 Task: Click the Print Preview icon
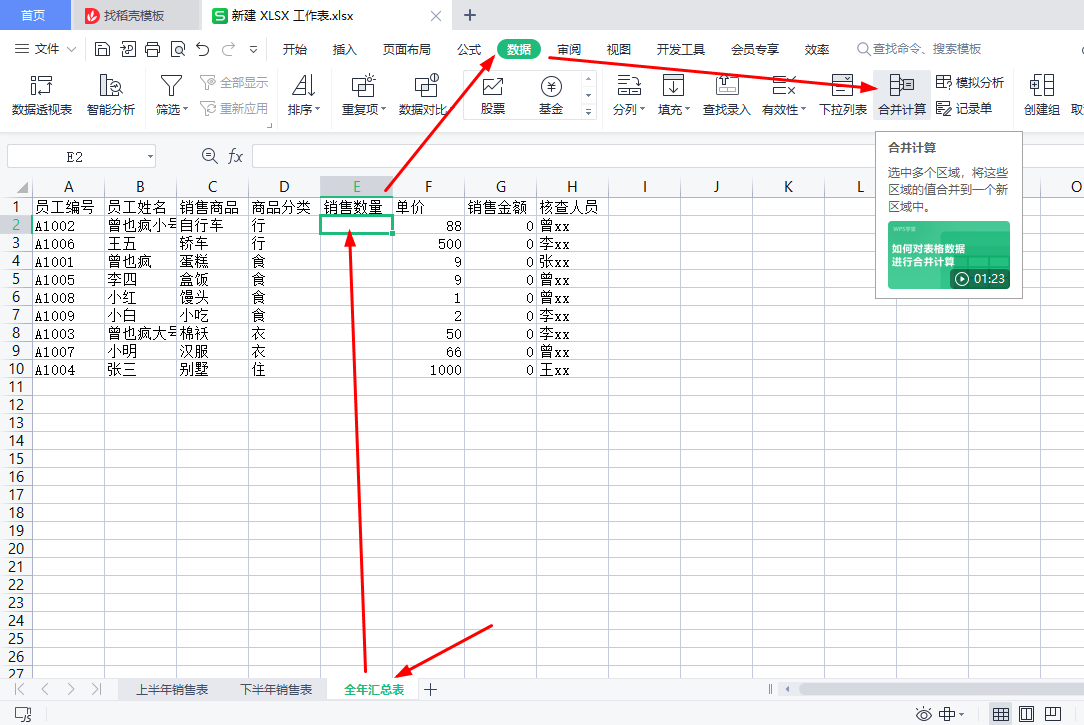click(x=178, y=49)
